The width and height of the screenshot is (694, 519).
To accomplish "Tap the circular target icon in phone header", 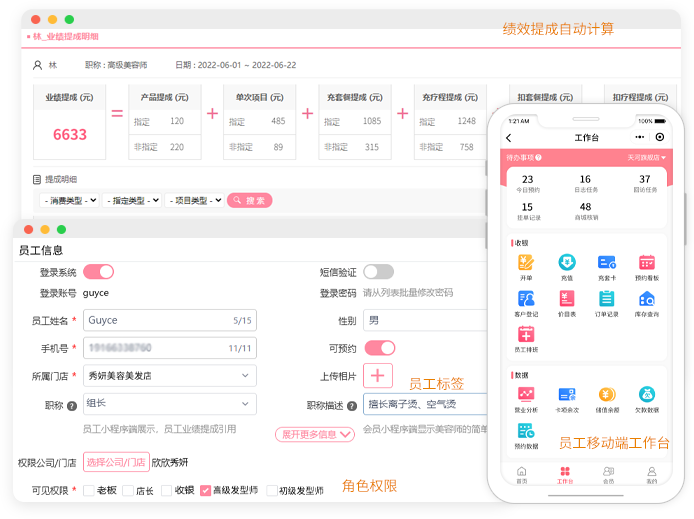I will point(659,137).
